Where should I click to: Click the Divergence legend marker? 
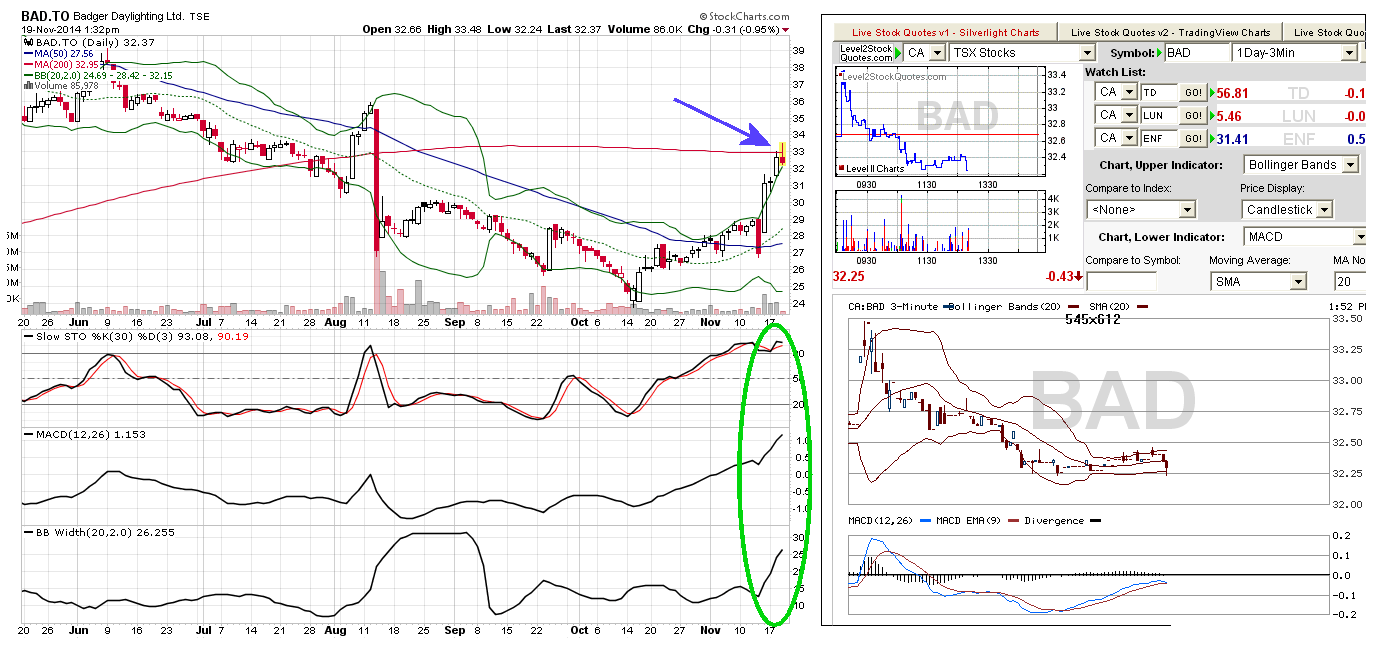1095,521
